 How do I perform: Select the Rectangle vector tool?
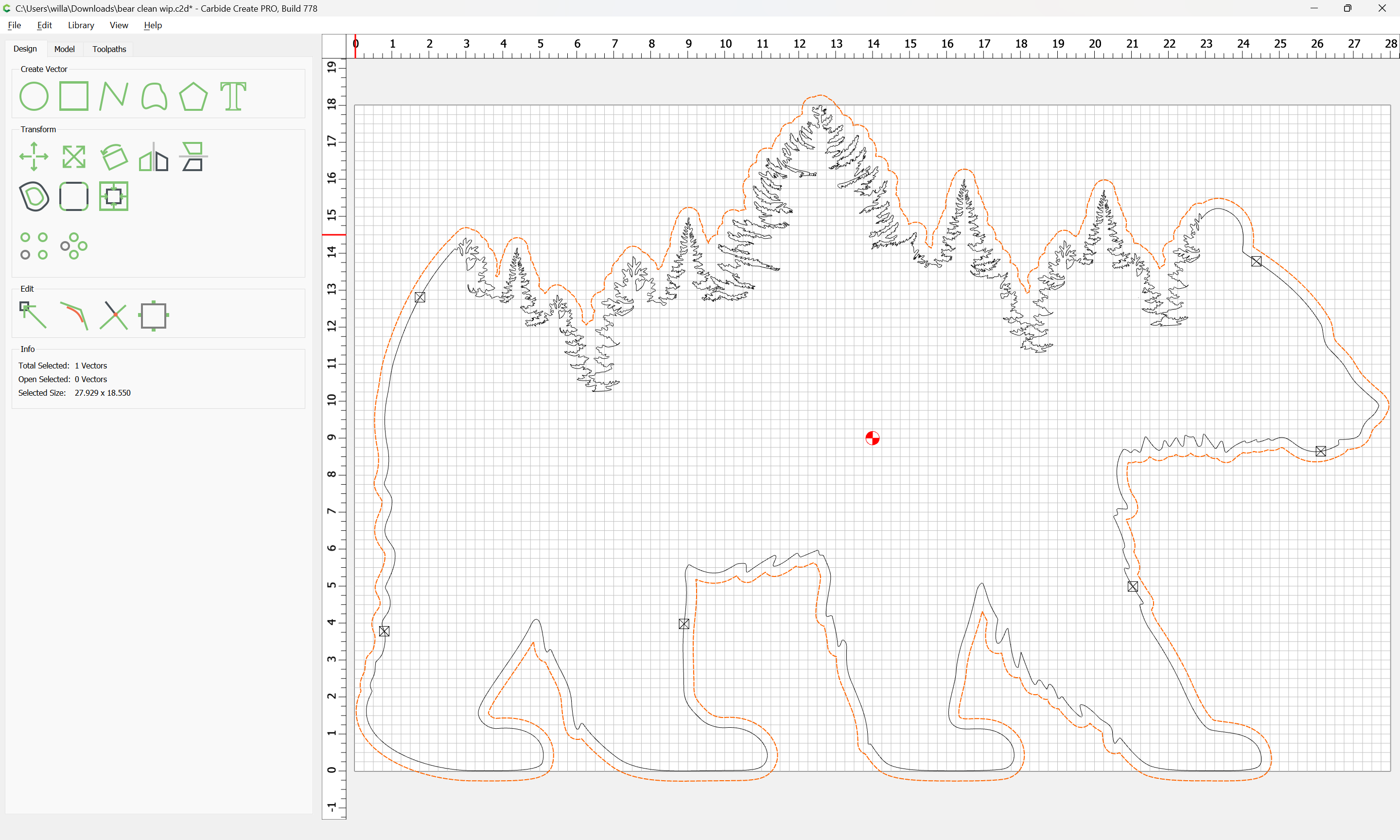[x=74, y=96]
